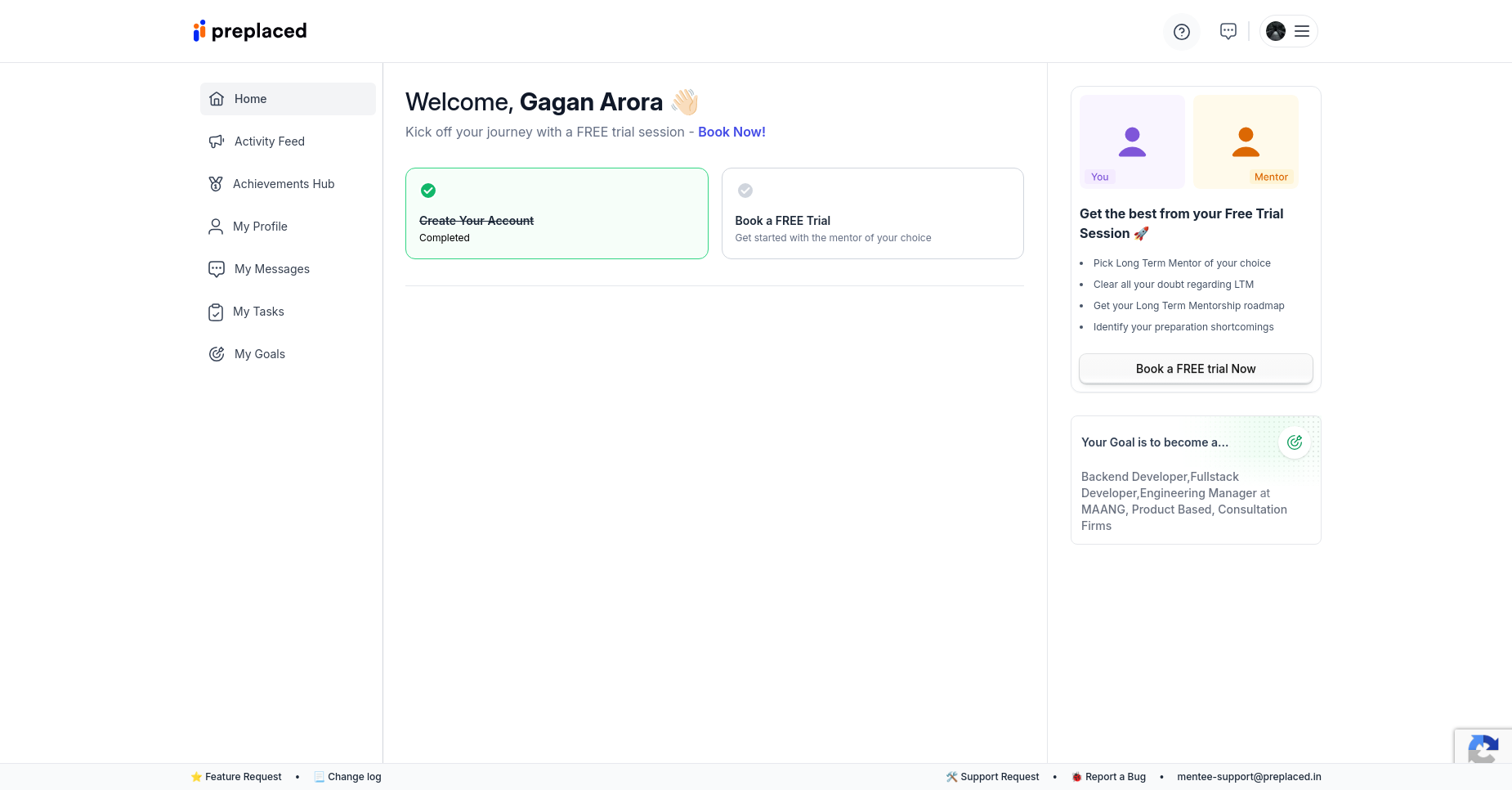1512x790 pixels.
Task: Open My Goals in the sidebar
Action: [259, 354]
